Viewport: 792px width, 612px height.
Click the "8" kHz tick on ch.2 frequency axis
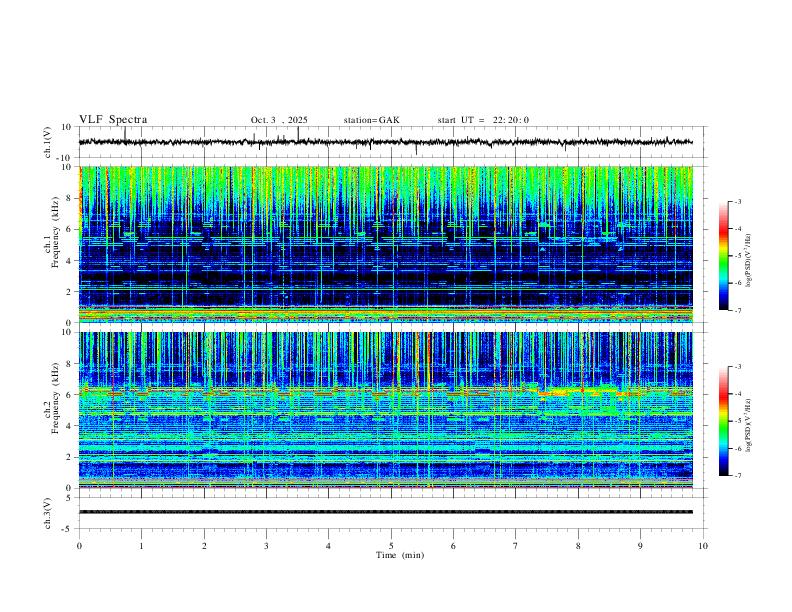tap(69, 364)
